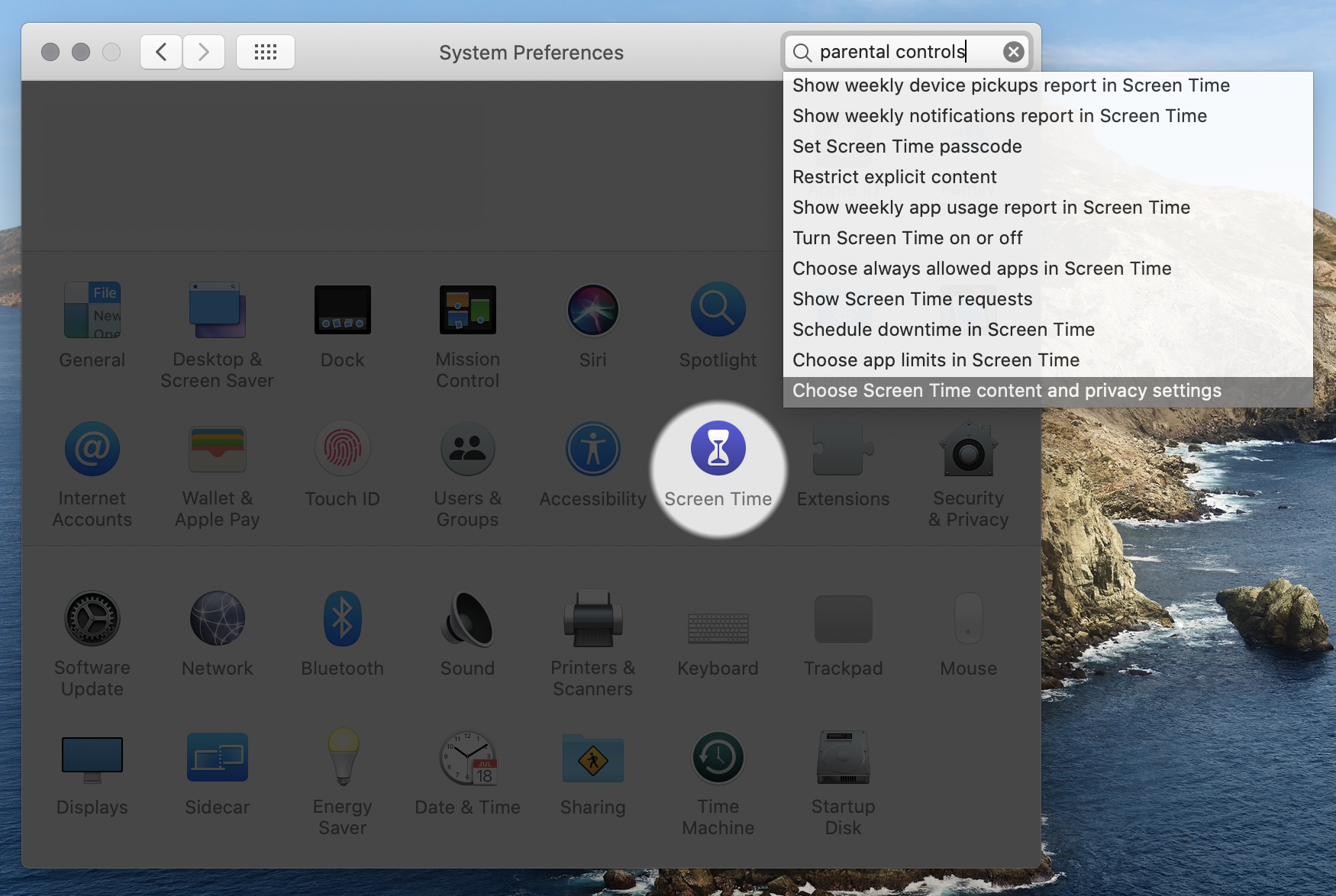Select Choose always allowed apps result
This screenshot has height=896, width=1336.
[x=1048, y=269]
